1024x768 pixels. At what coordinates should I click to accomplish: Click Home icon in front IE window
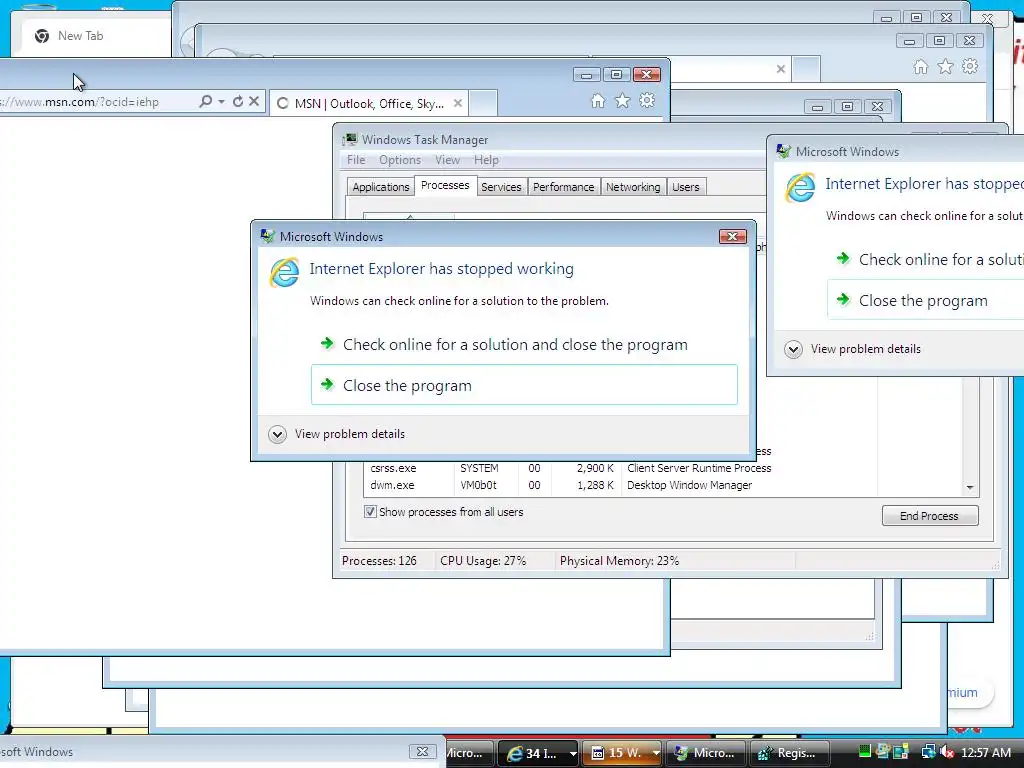598,101
